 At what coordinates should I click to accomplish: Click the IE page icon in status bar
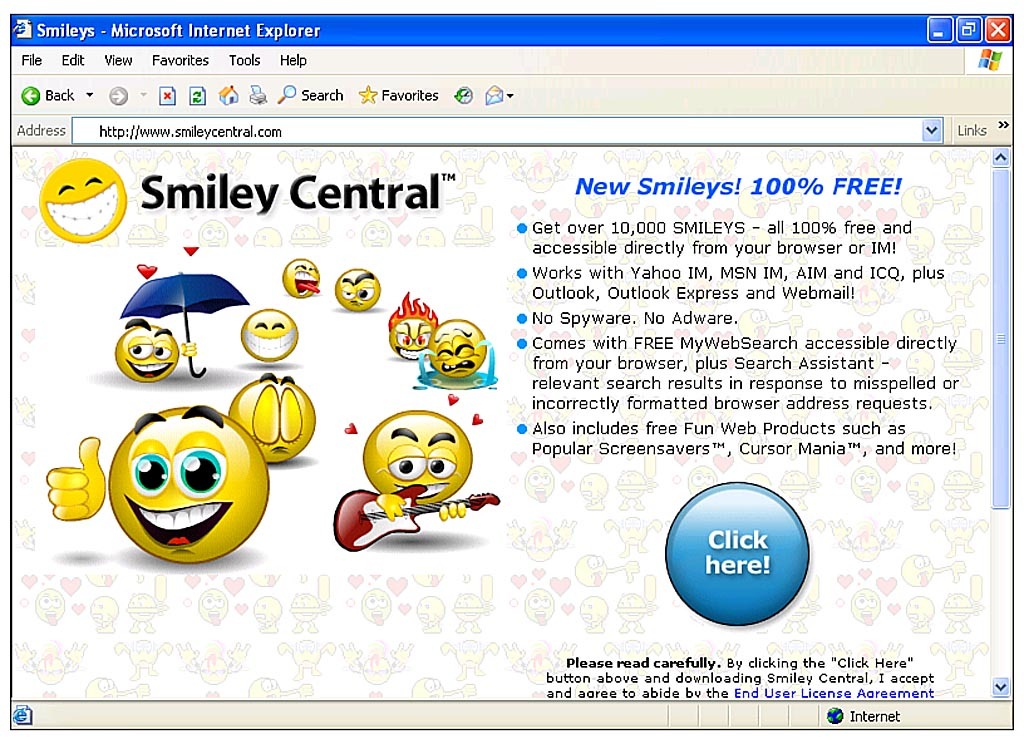point(22,716)
